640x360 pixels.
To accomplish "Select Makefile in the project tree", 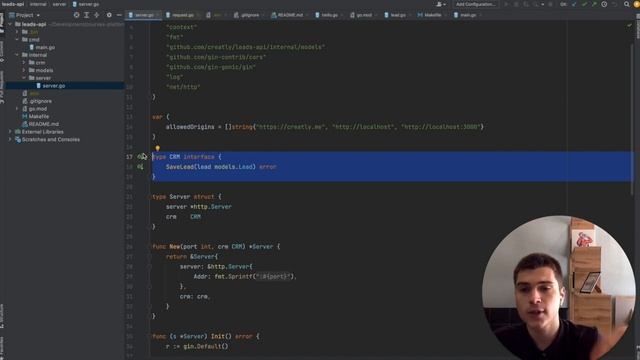I will pos(39,116).
